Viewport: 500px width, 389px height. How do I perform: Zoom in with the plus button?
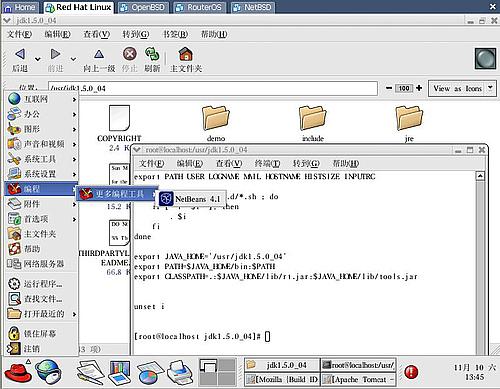[419, 88]
